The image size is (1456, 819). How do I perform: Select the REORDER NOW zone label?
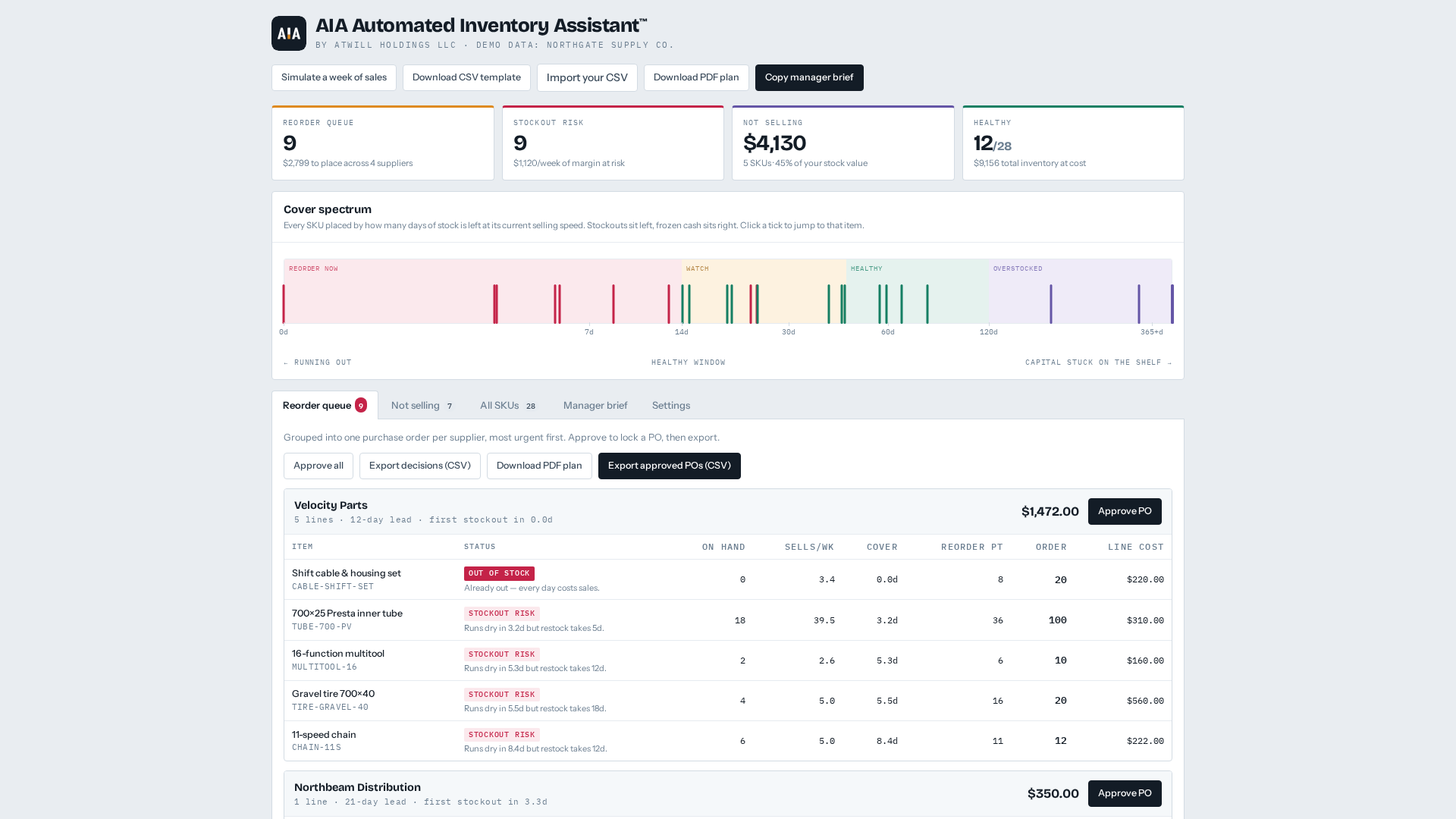coord(313,269)
